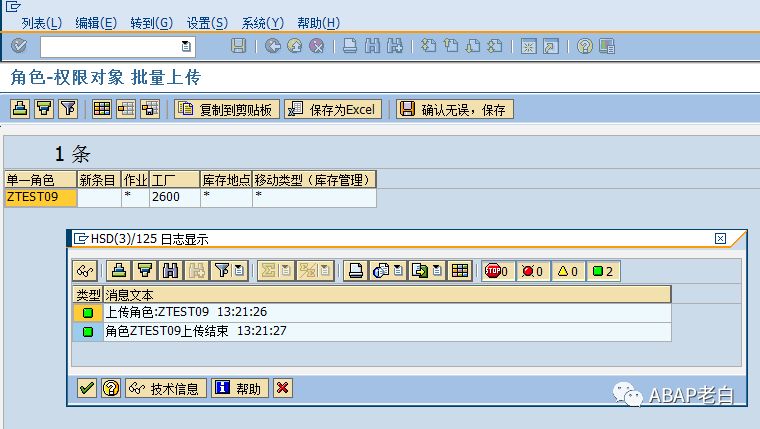Image resolution: width=760 pixels, height=429 pixels.
Task: Open the 编辑(E) menu
Action: tap(96, 23)
